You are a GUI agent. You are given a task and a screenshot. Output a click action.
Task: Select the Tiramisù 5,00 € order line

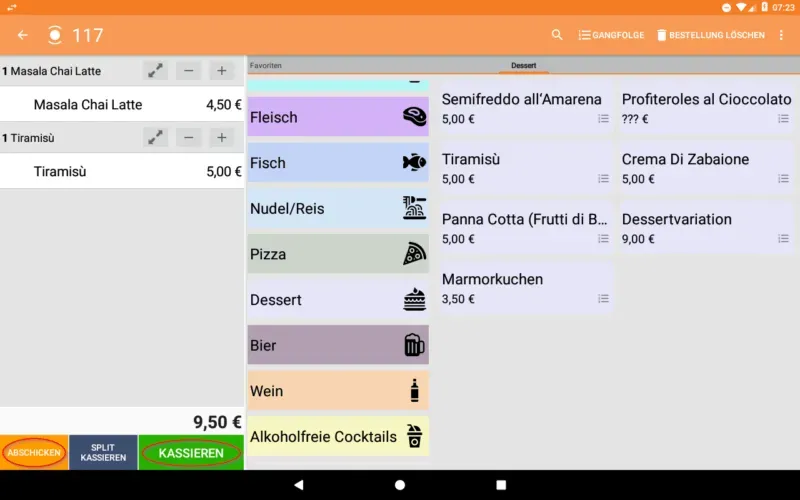122,171
